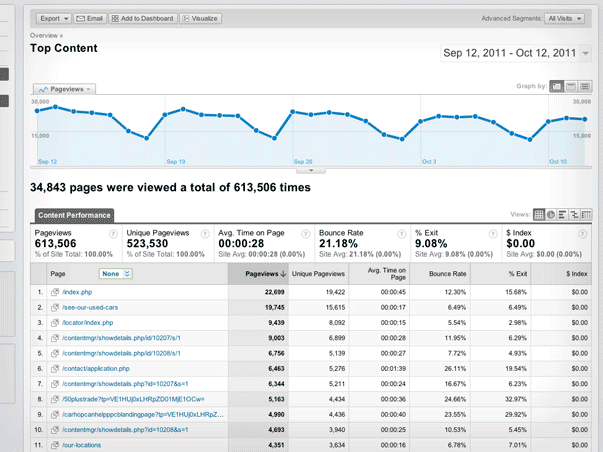Switch to performance bar view icon
Viewport: 603px width, 452px height.
pos(562,215)
